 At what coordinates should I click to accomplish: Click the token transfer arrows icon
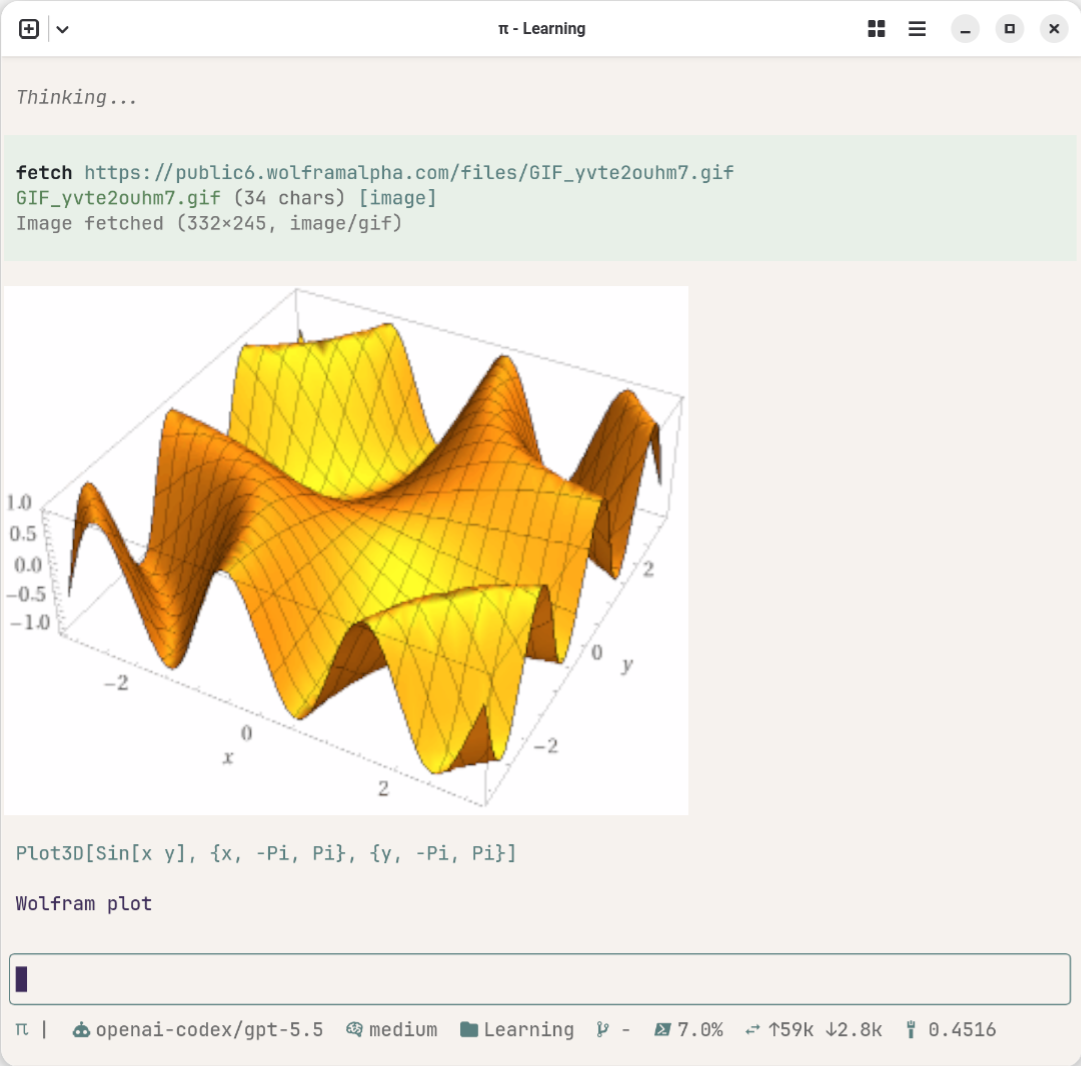click(x=752, y=1029)
